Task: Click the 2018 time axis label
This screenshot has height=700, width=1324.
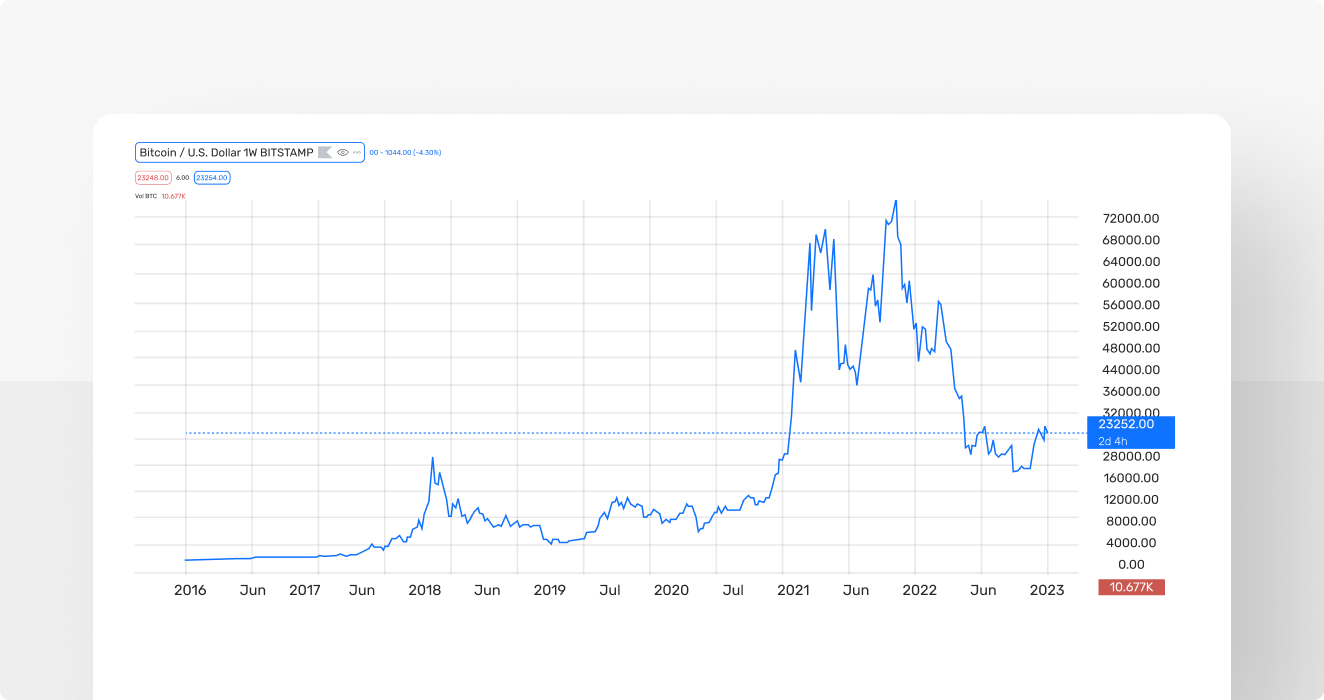Action: coord(425,590)
